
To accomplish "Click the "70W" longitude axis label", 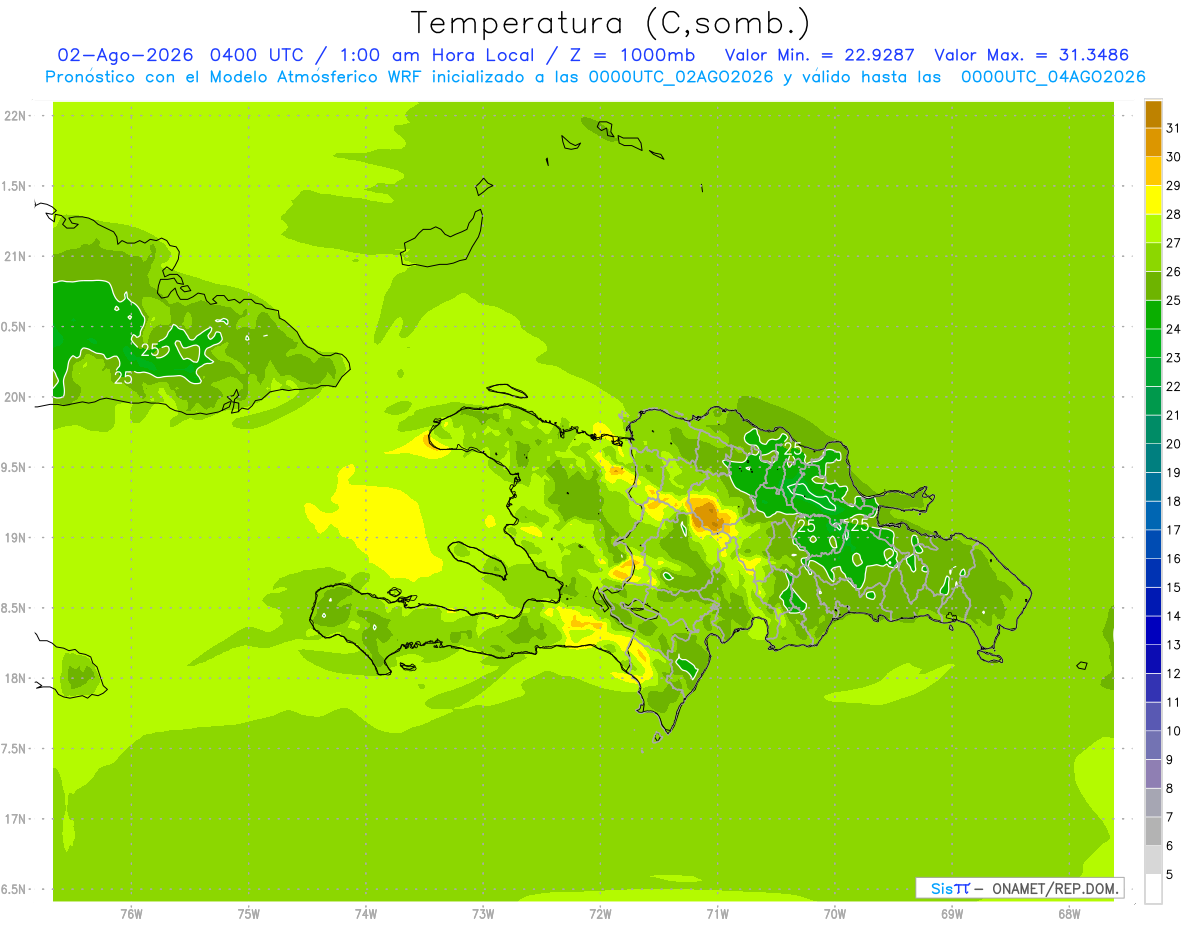I will [835, 913].
